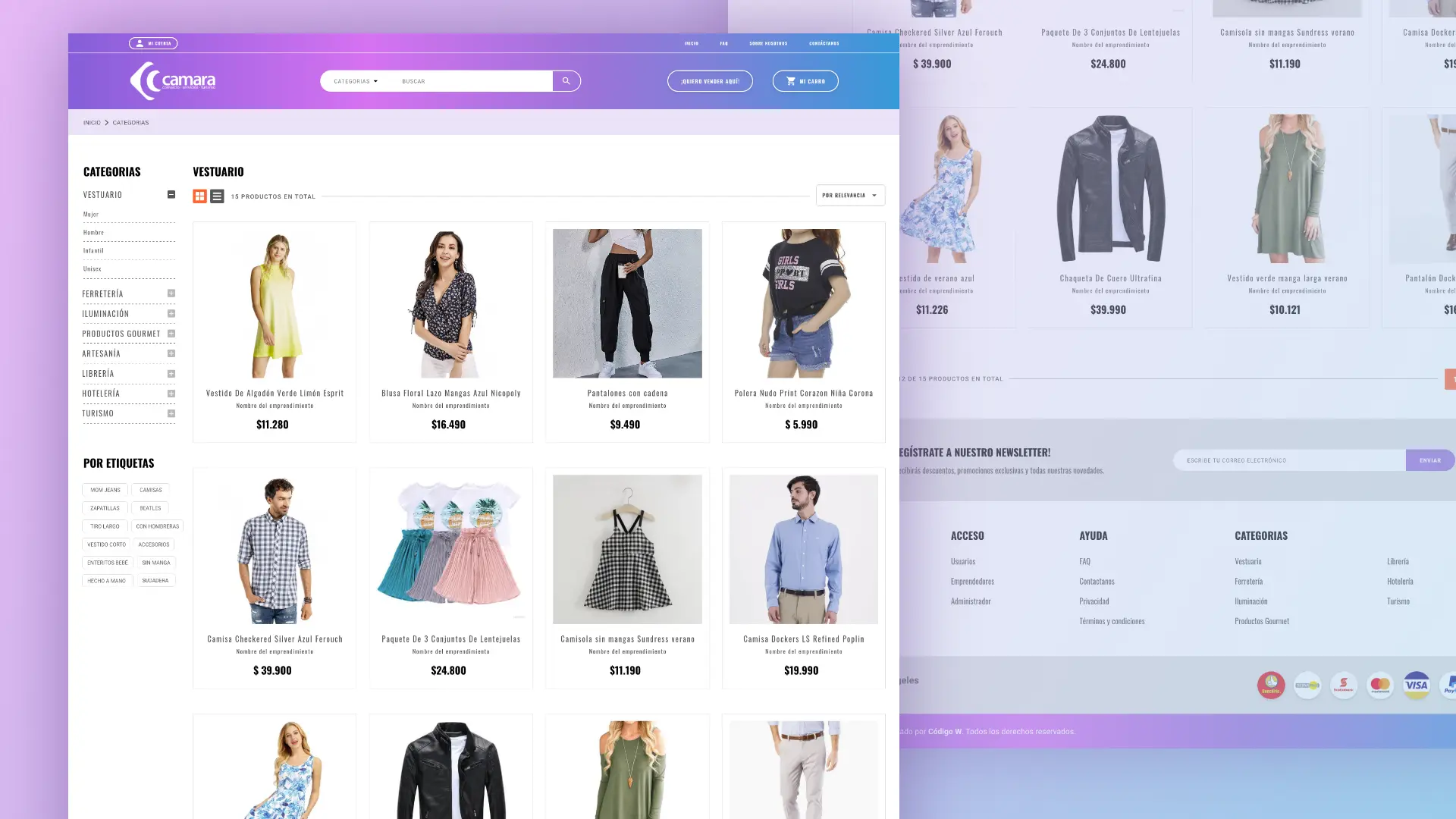This screenshot has width=1456, height=819.
Task: Expand the Iluminación category
Action: [171, 313]
